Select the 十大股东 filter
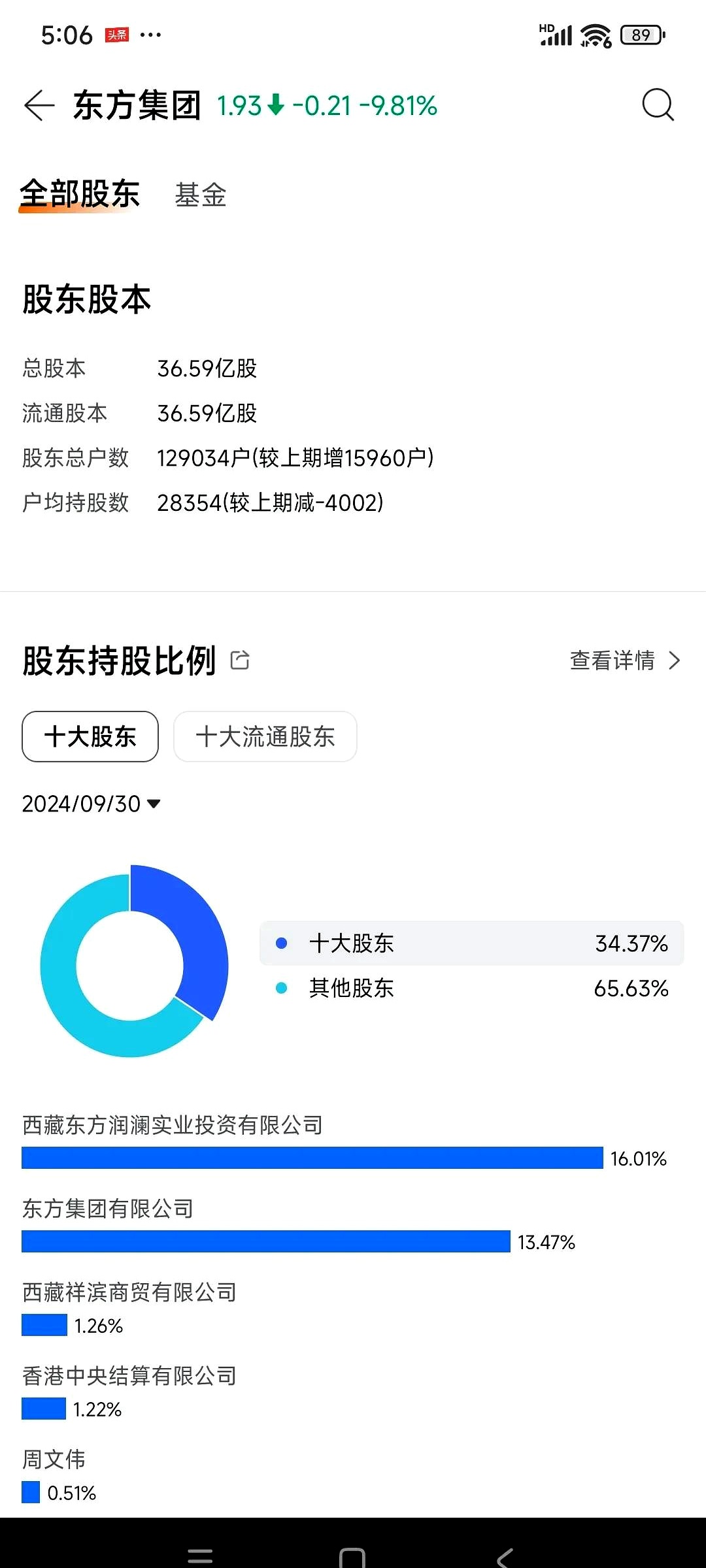Viewport: 706px width, 1568px height. click(90, 736)
